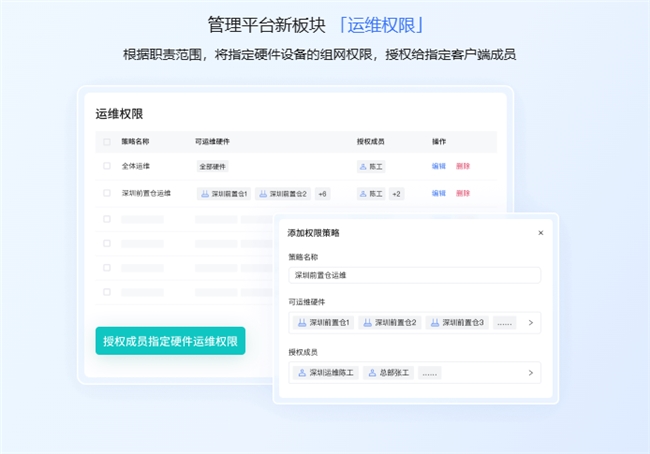Check the 深圳前置仓运维 row checkbox
This screenshot has width=650, height=454.
[x=108, y=194]
